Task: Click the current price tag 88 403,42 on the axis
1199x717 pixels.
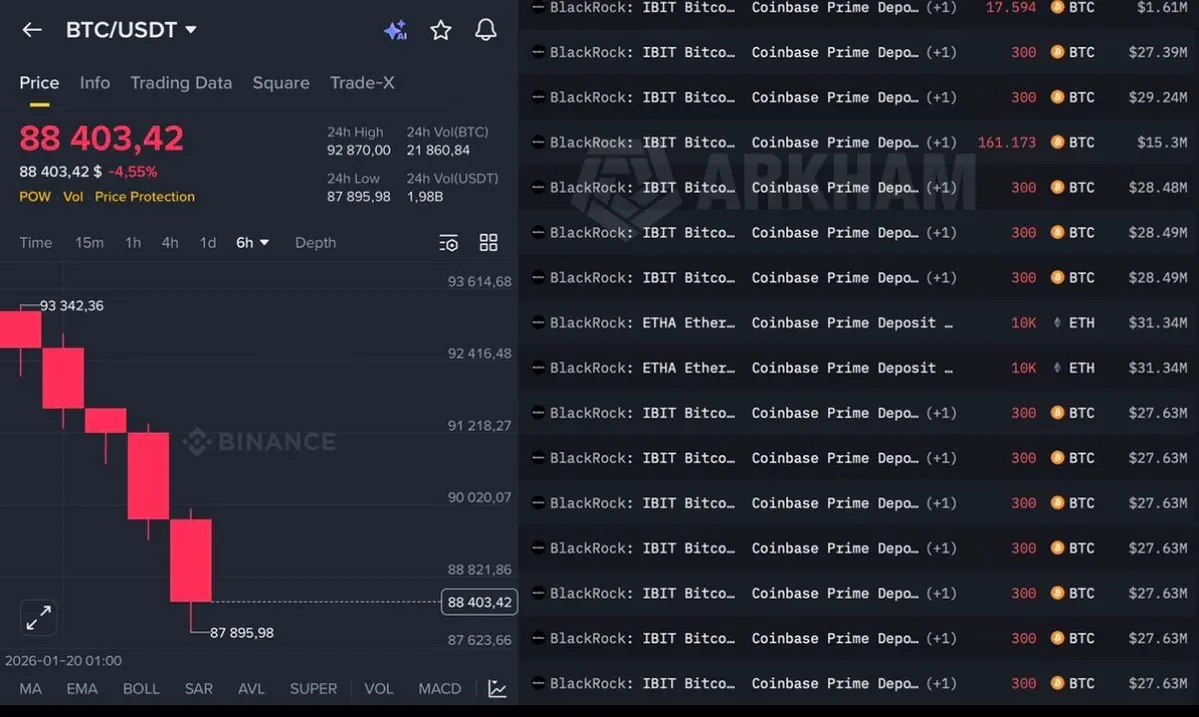Action: click(479, 602)
